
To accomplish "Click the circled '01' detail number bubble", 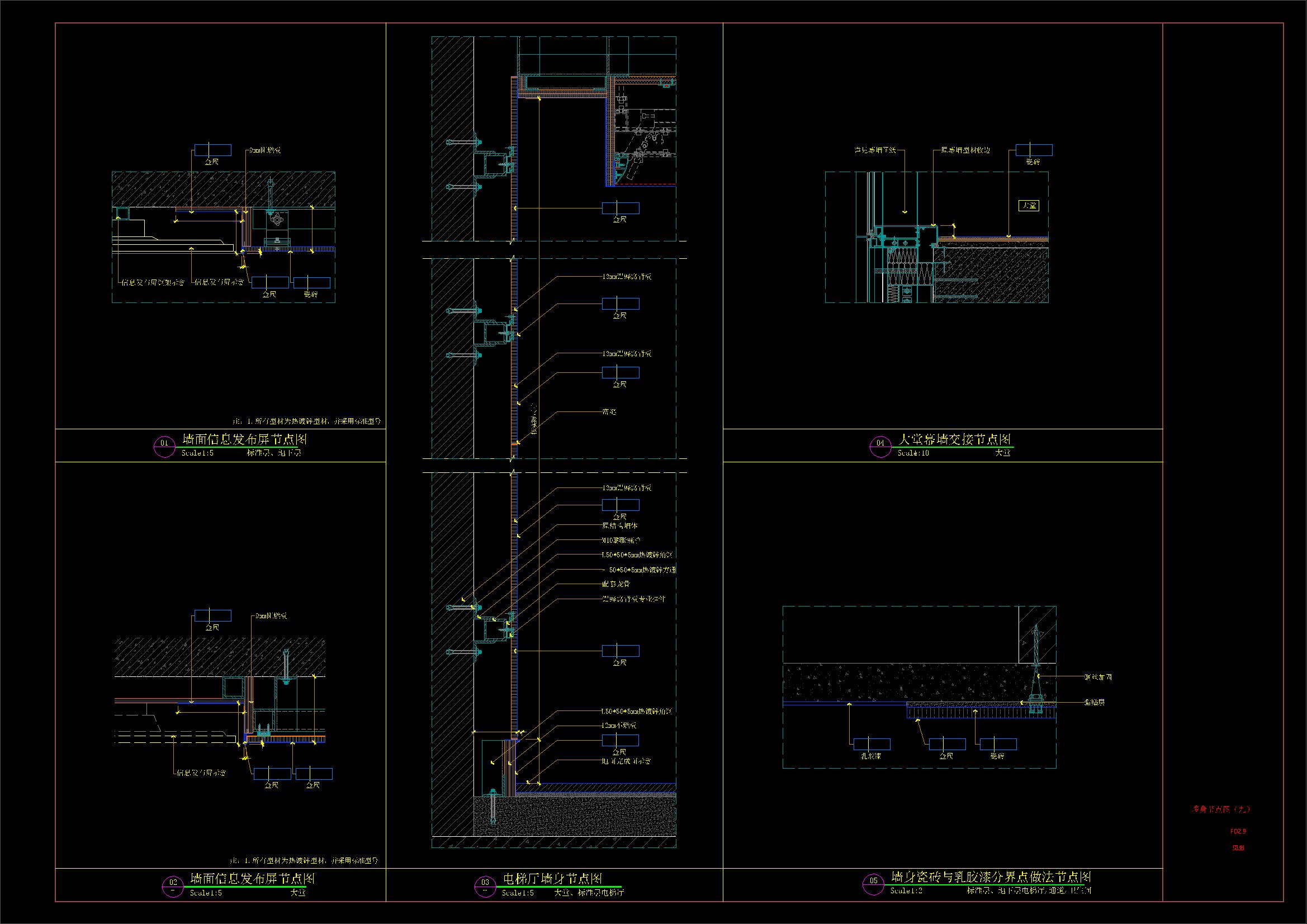I will (164, 448).
